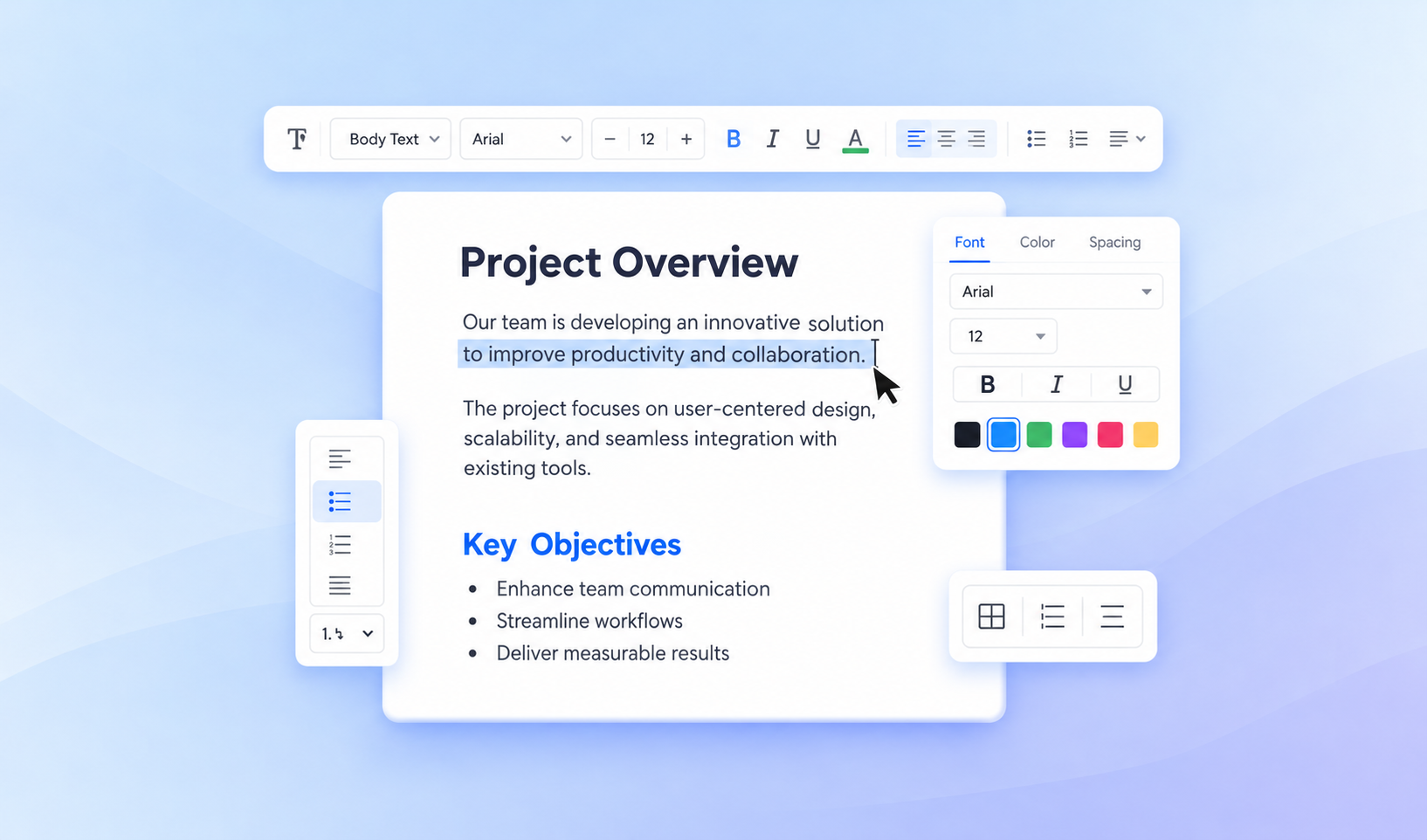This screenshot has height=840, width=1427.
Task: Choose the yellow color swatch
Action: [1146, 434]
